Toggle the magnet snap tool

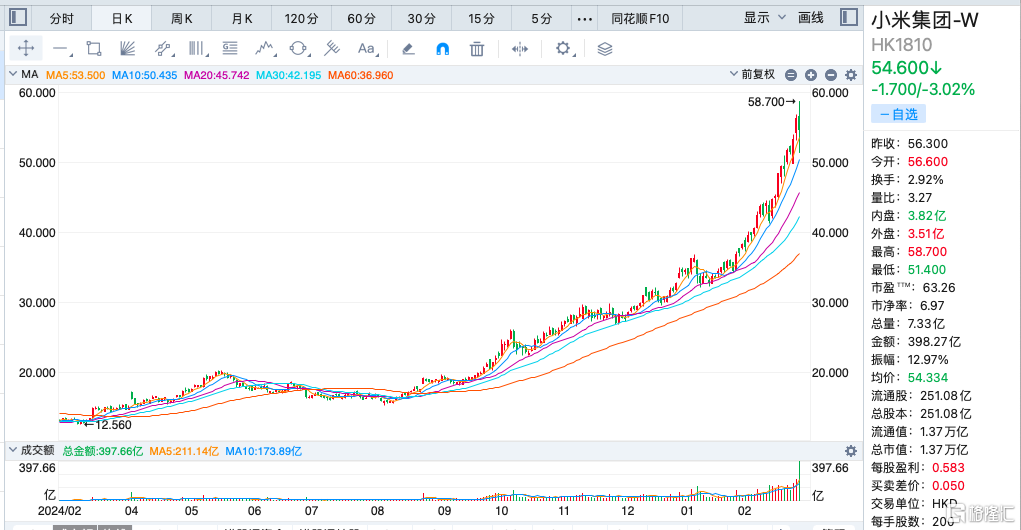(x=442, y=49)
